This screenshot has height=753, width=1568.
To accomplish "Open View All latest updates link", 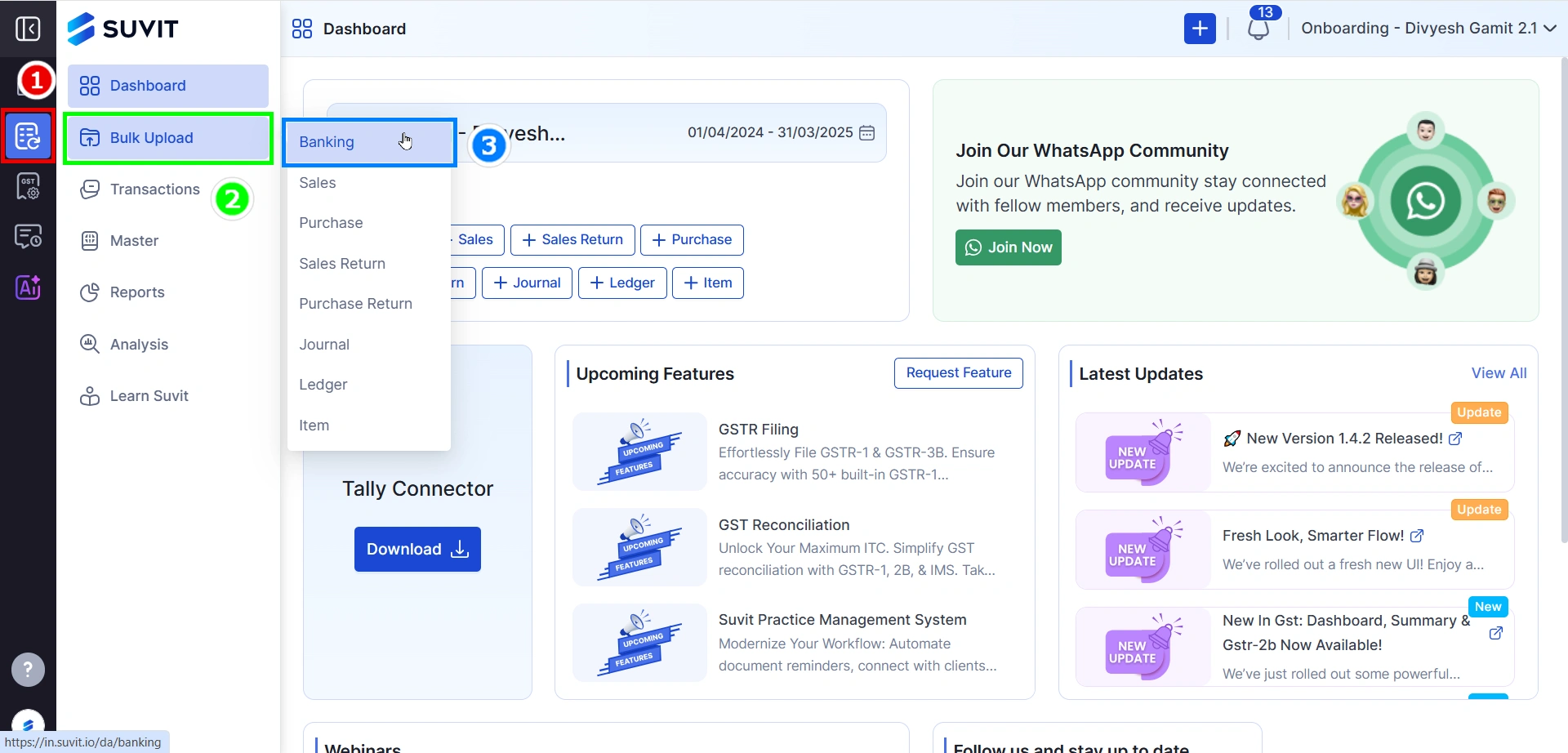I will pos(1499,373).
